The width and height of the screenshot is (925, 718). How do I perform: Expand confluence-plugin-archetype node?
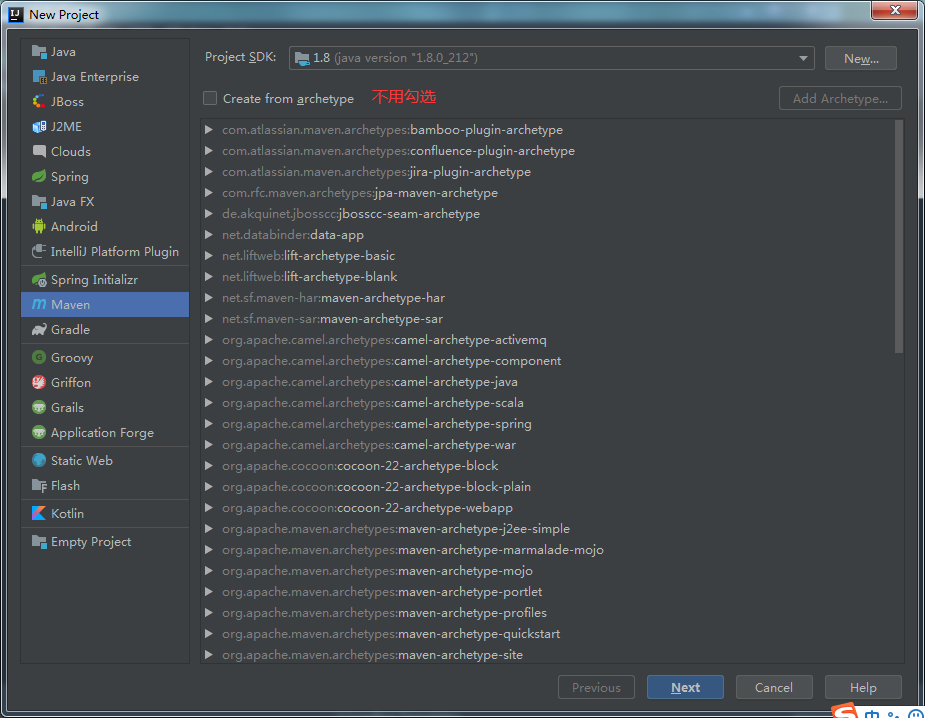pos(208,150)
